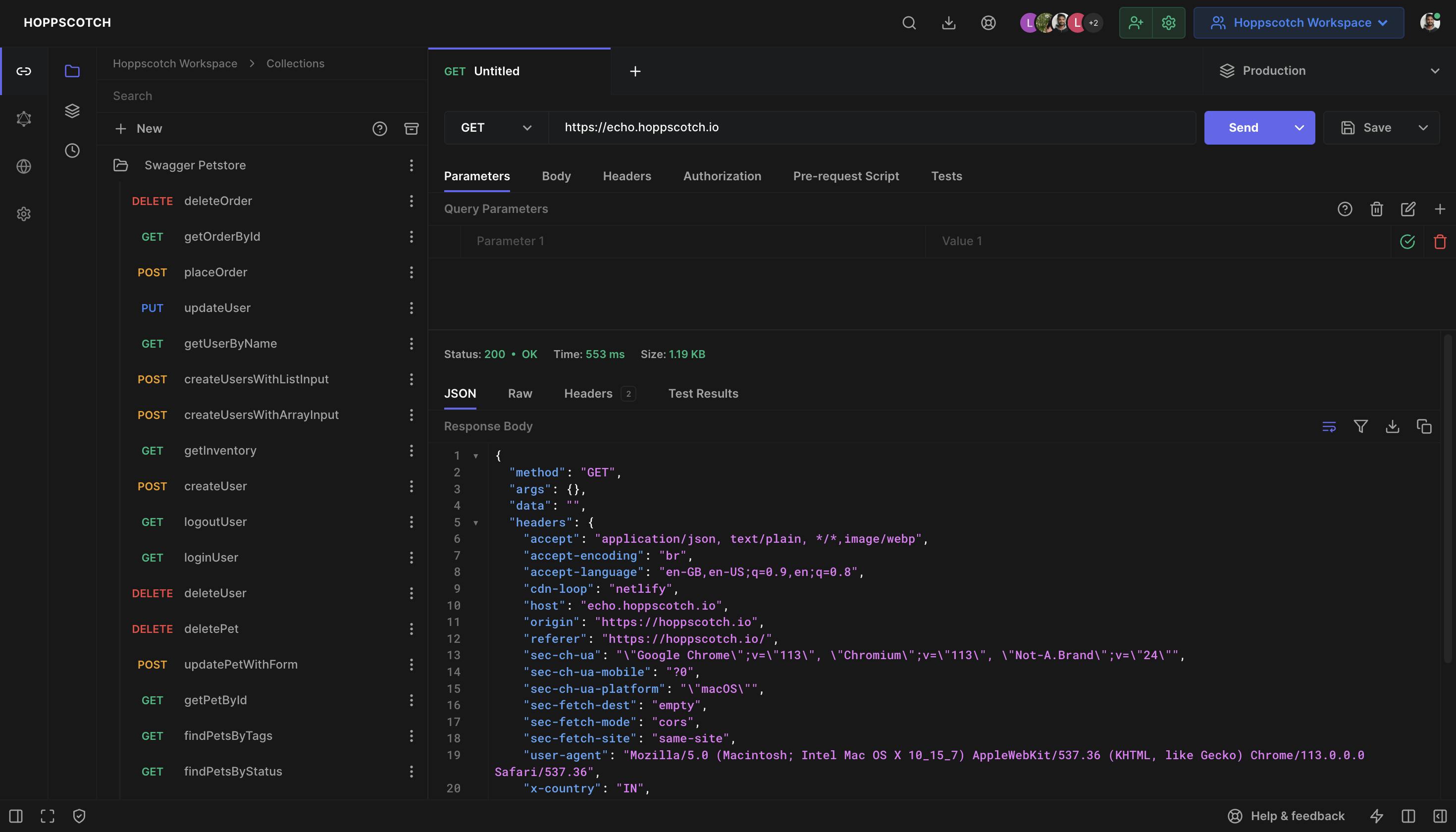This screenshot has height=832, width=1456.
Task: Switch to the Authorization tab
Action: tap(722, 176)
